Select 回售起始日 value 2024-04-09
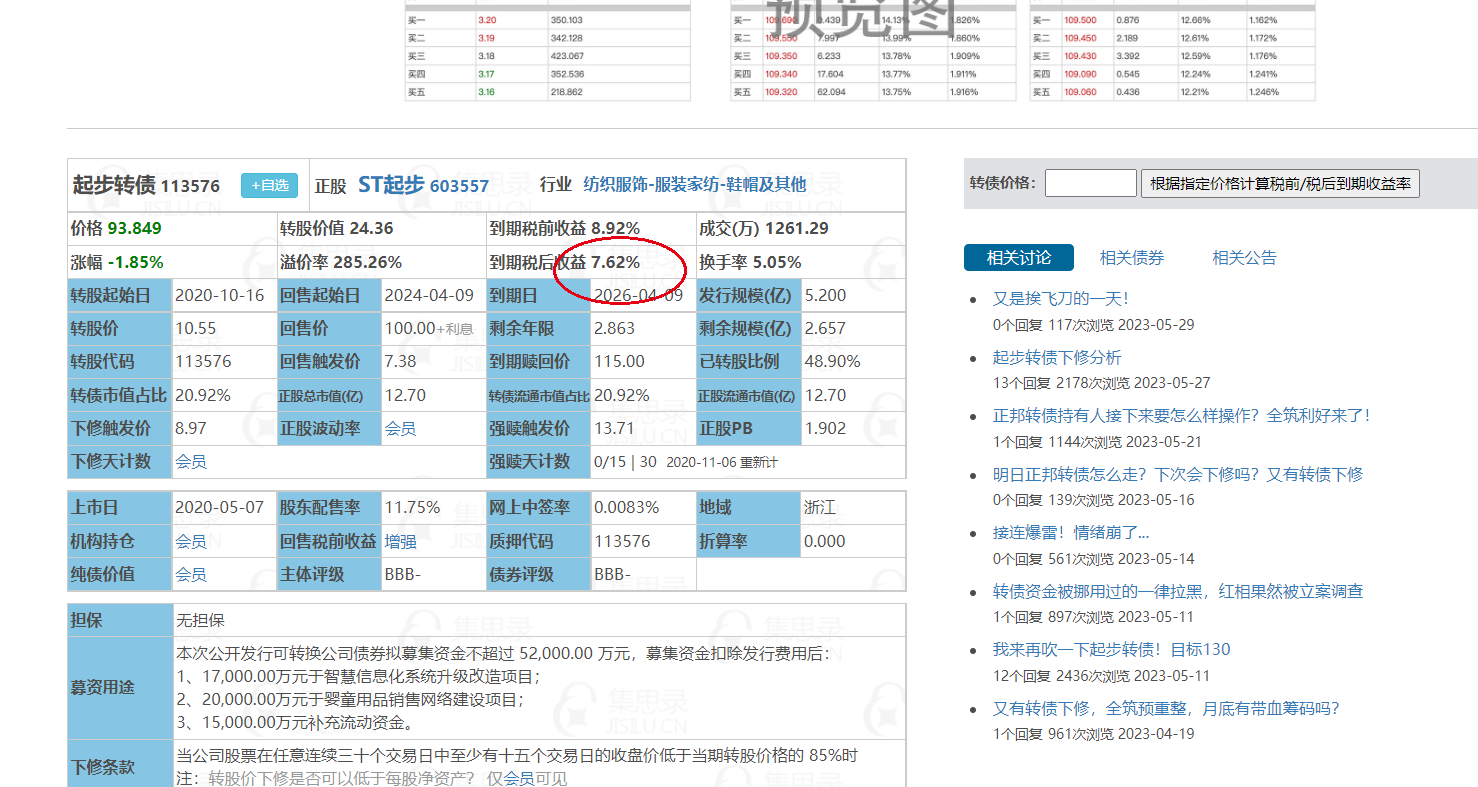Viewport: 1478px width, 787px height. tap(430, 295)
